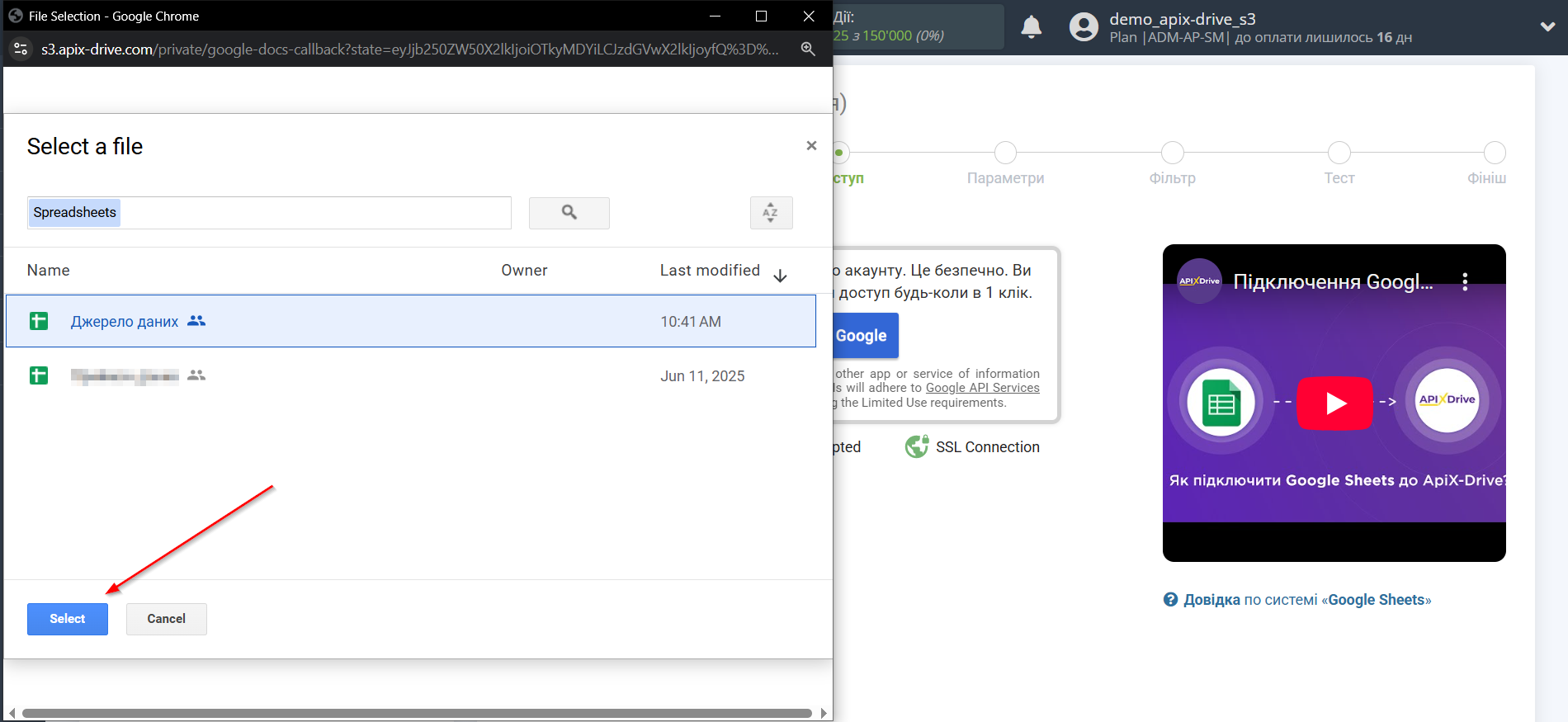
Task: Click the 10:41 AM modified time
Action: pyautogui.click(x=691, y=322)
